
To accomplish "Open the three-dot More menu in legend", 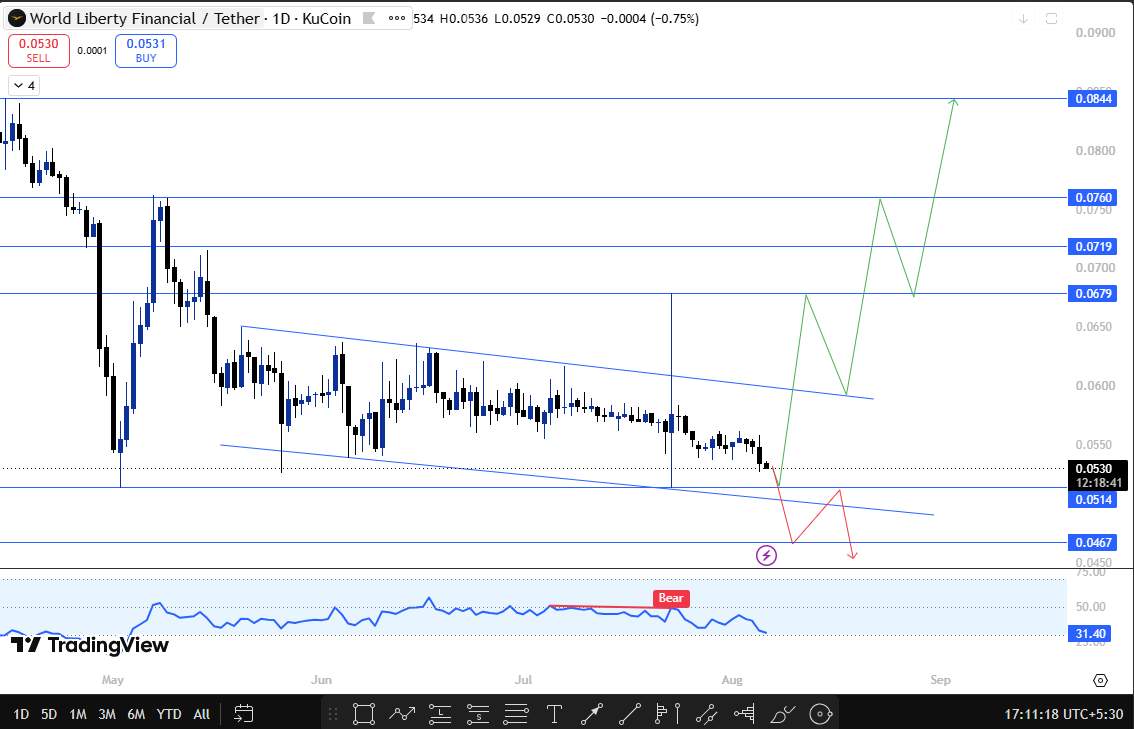I will coord(396,18).
